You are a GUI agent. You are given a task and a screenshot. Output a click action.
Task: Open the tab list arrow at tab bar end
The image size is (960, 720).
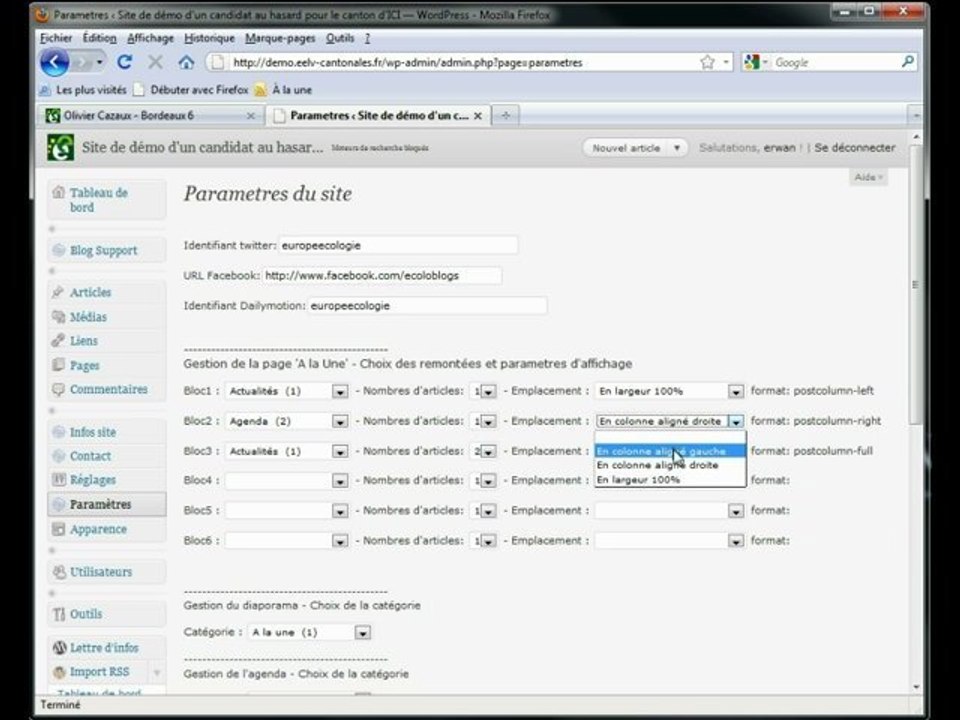click(916, 116)
